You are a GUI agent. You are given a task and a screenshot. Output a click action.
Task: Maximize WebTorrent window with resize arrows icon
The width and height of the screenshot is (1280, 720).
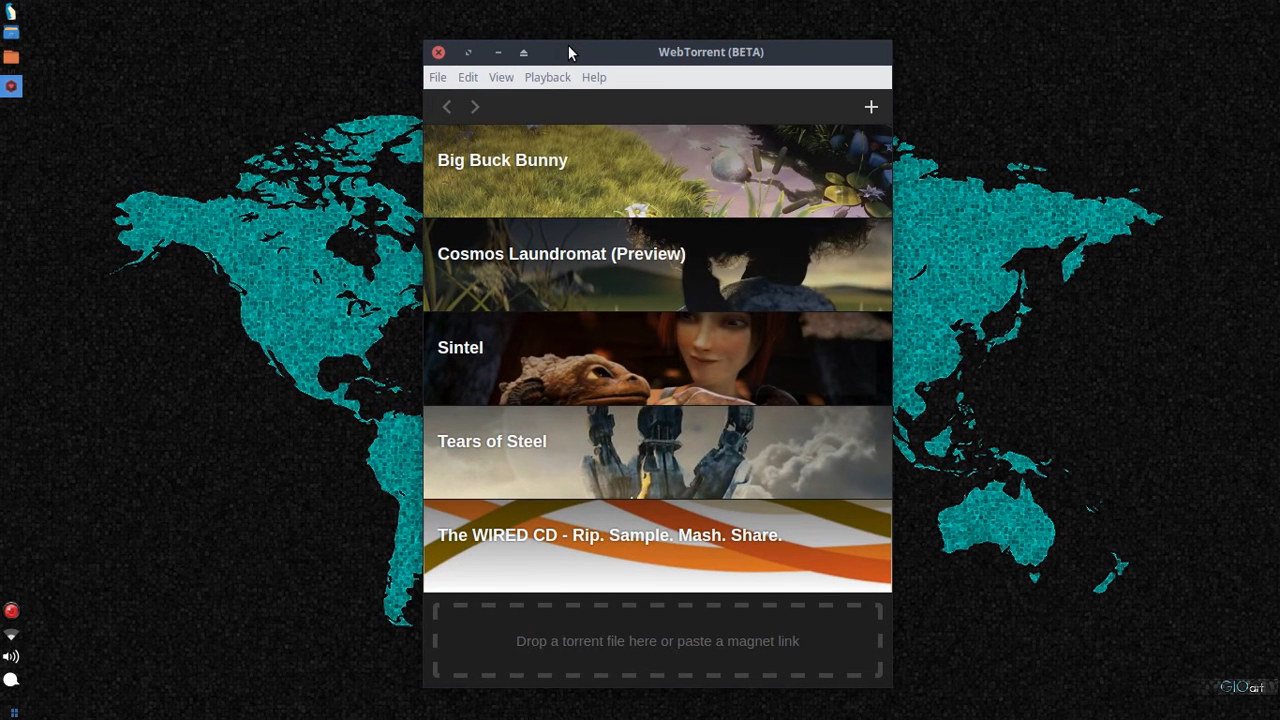pos(468,52)
